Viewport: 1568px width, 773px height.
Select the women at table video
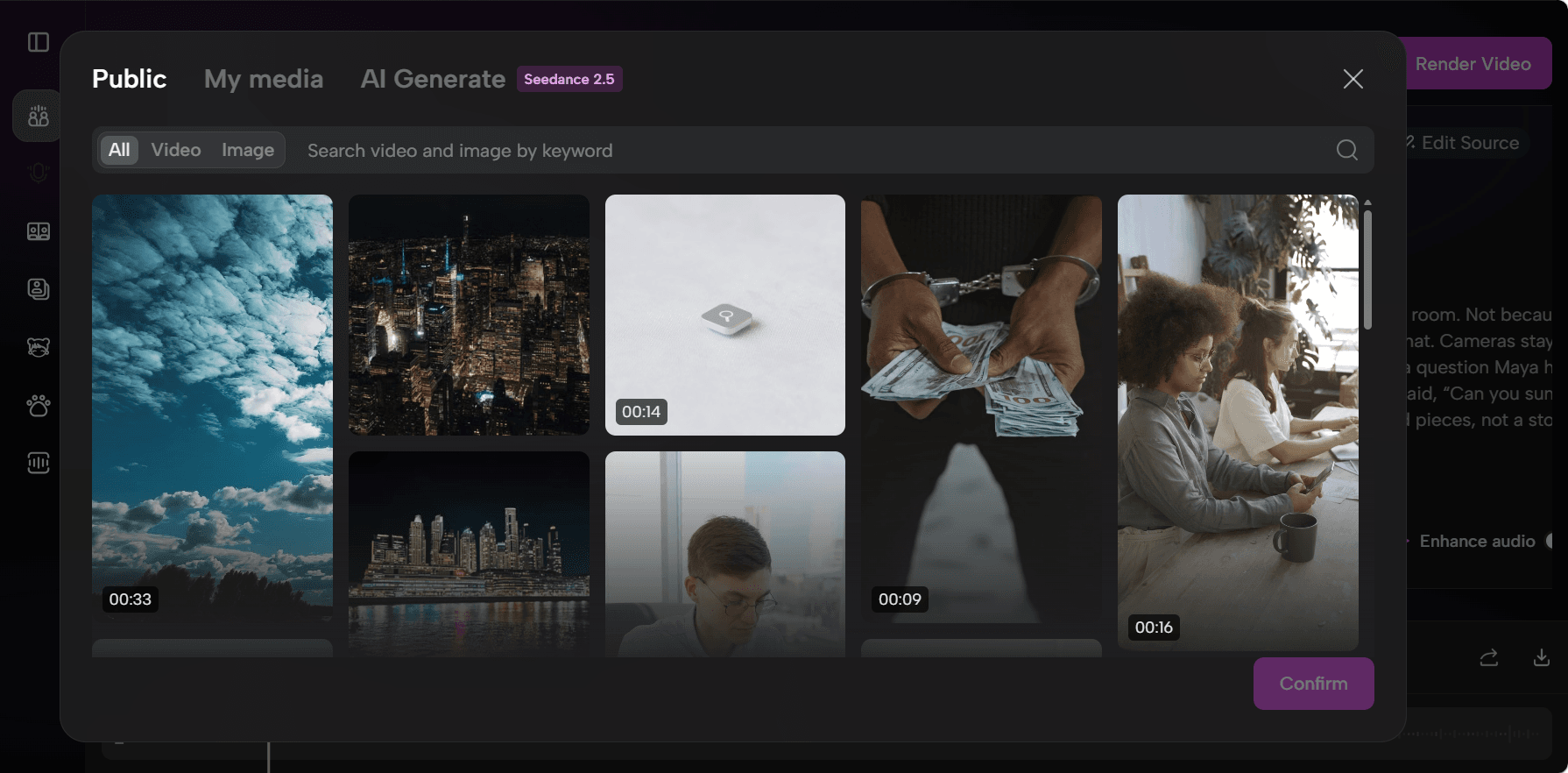pyautogui.click(x=1238, y=422)
